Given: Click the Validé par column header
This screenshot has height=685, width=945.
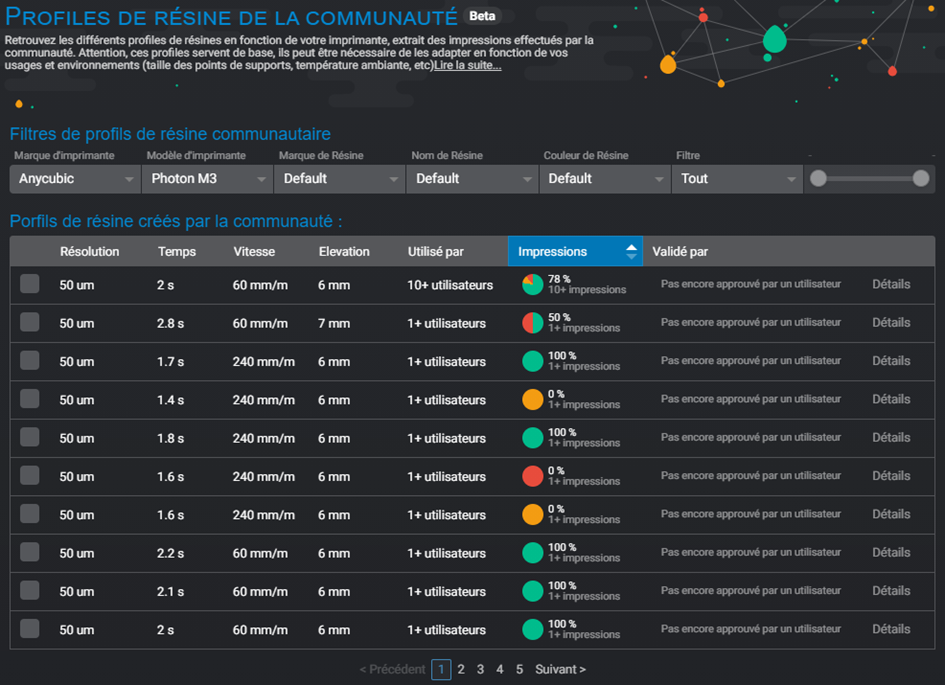Looking at the screenshot, I should [680, 251].
